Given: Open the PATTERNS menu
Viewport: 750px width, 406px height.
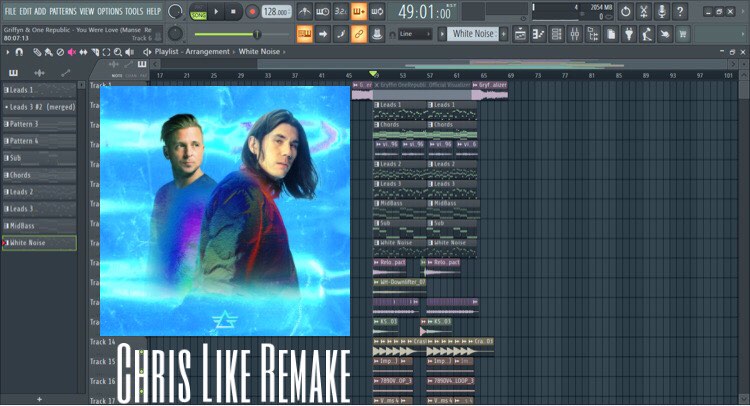Looking at the screenshot, I should (63, 11).
